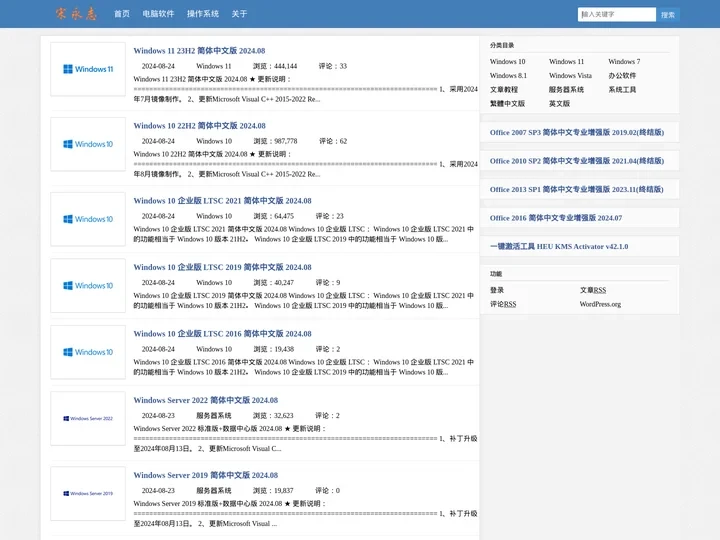Open Windows Server 2019 简体中文版 title
720x540 pixels.
pos(206,475)
